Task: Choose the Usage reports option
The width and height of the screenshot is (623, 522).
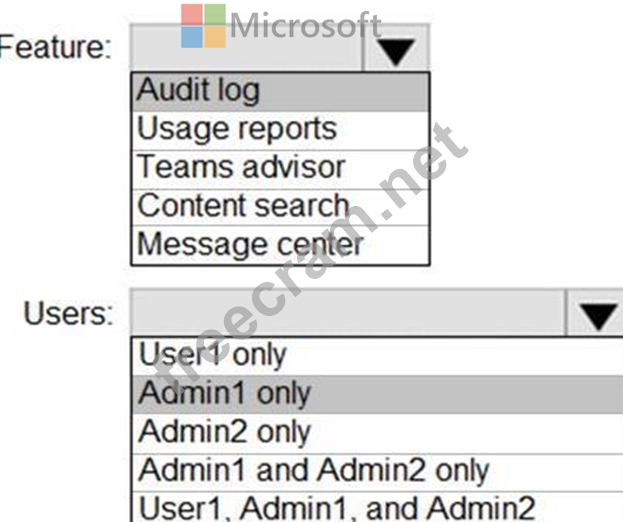Action: pos(280,128)
